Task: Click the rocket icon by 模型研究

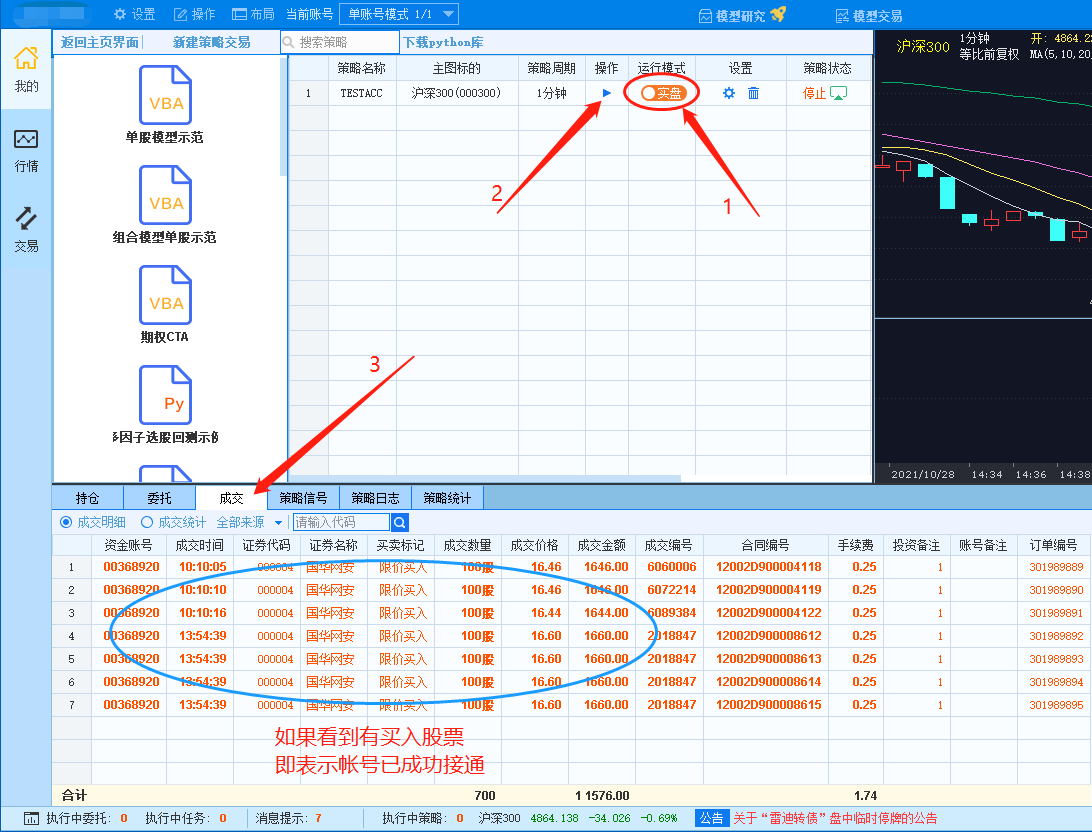Action: (778, 14)
